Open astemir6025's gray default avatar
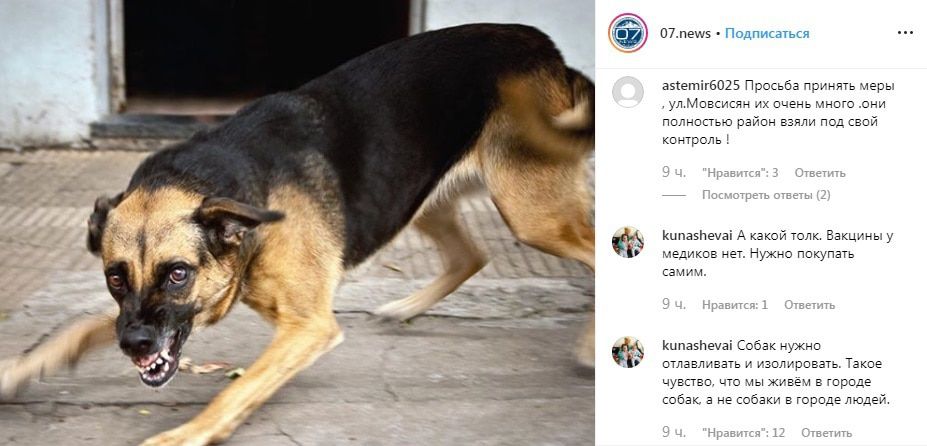This screenshot has width=927, height=446. pos(628,92)
